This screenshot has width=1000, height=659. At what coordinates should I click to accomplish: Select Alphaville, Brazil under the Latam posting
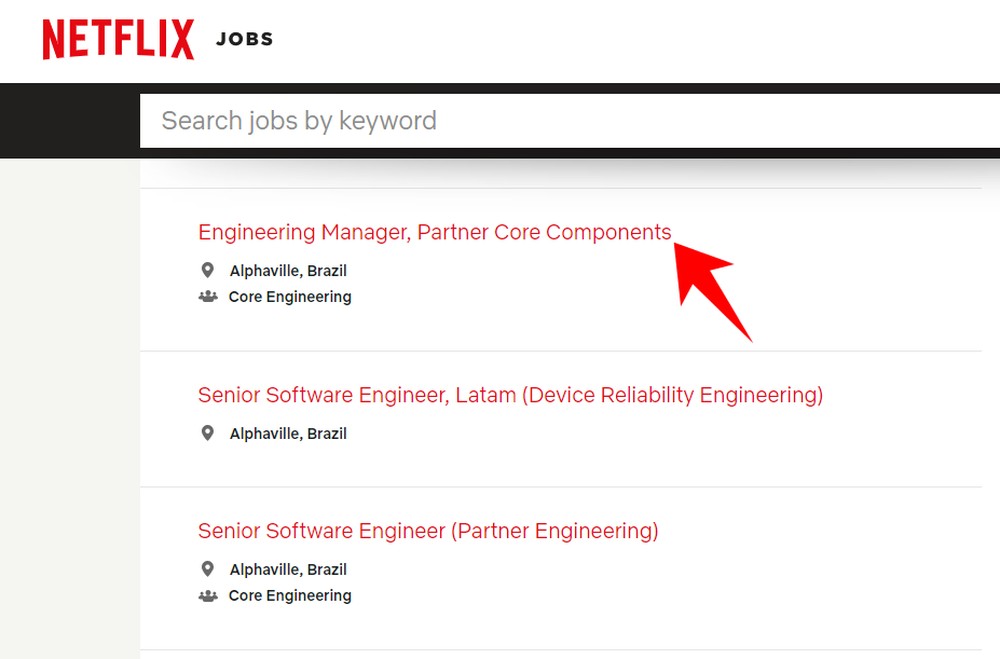287,433
